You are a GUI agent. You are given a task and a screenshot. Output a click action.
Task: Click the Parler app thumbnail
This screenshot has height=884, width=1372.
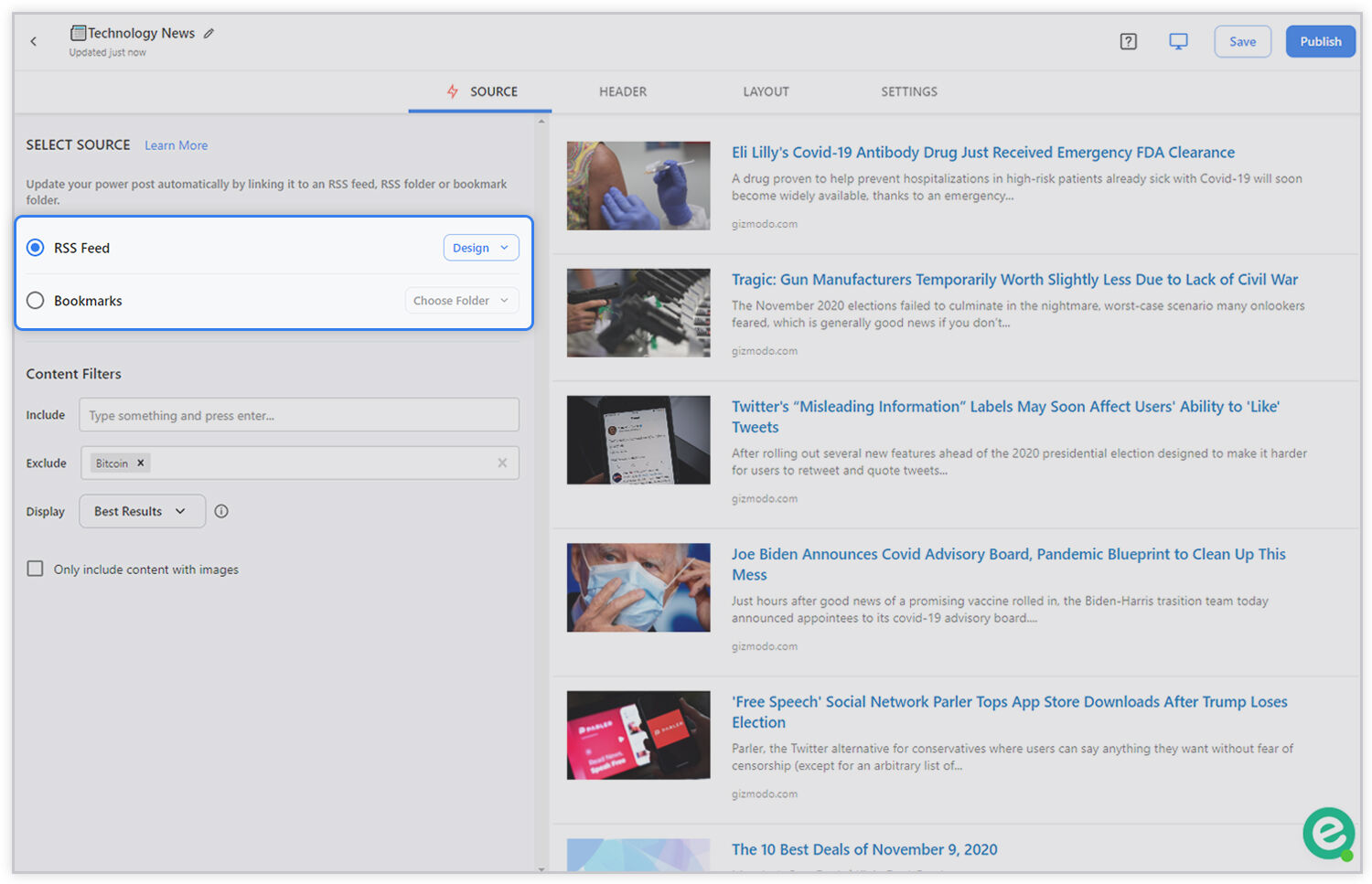638,735
